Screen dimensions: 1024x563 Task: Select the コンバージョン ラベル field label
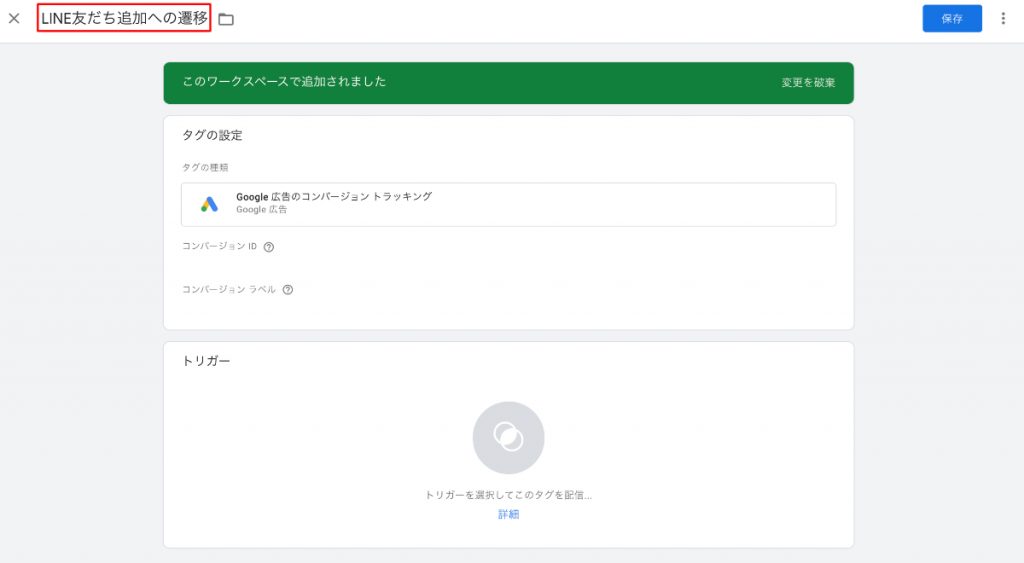pos(229,289)
